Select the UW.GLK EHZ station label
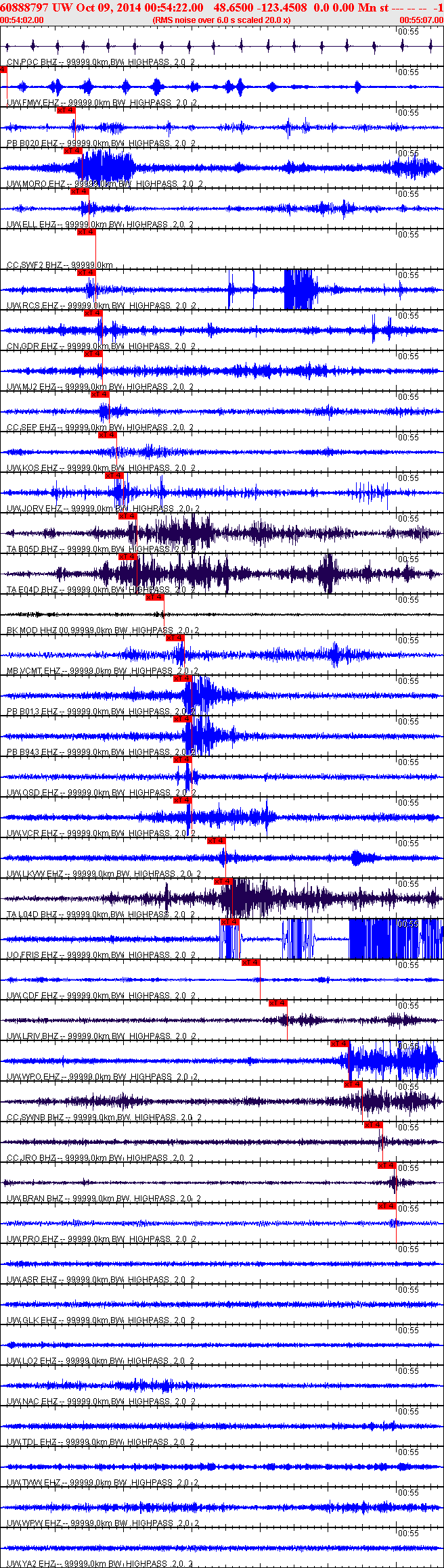 (101, 1320)
